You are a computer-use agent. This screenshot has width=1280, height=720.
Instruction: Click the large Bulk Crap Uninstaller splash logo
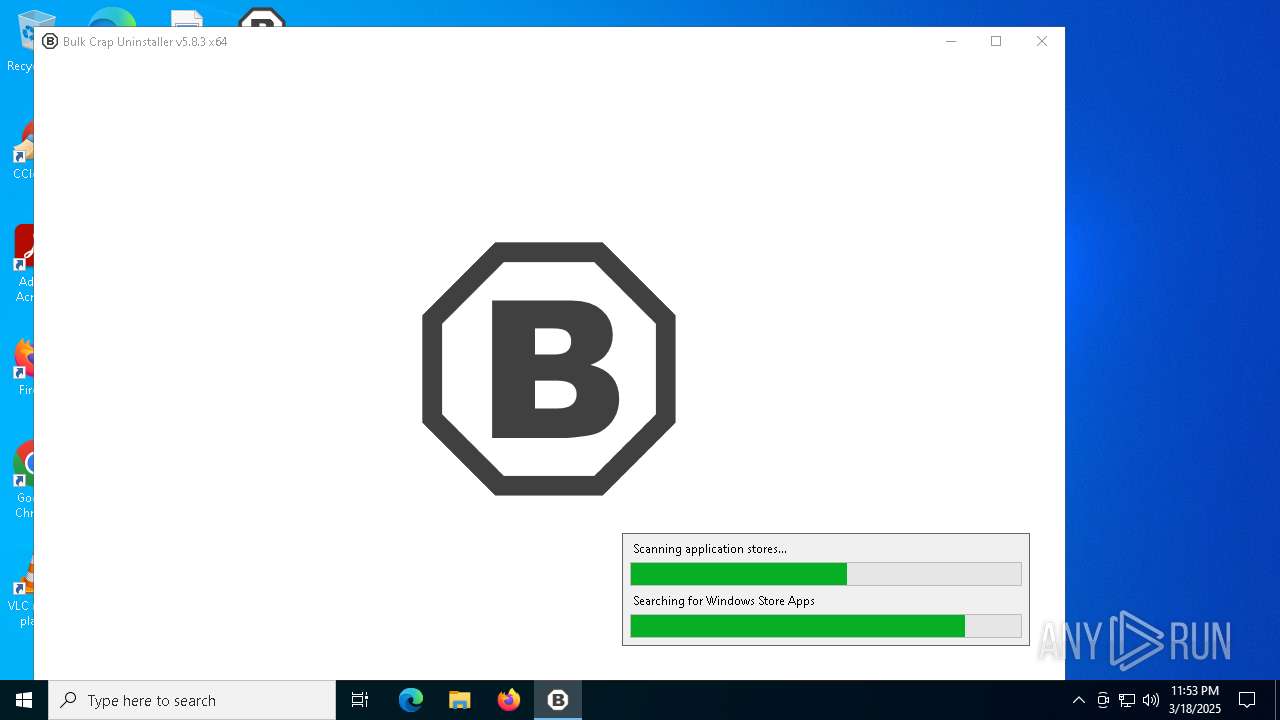click(x=549, y=368)
